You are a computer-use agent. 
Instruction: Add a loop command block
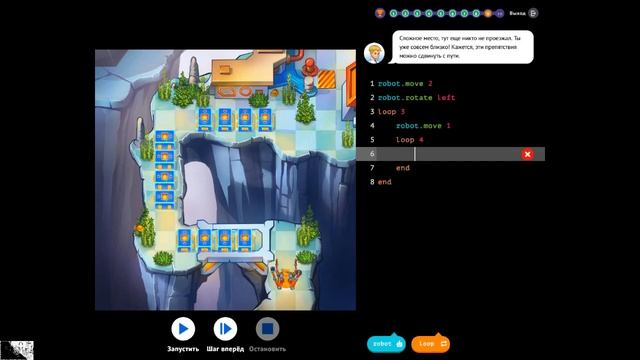pyautogui.click(x=431, y=344)
